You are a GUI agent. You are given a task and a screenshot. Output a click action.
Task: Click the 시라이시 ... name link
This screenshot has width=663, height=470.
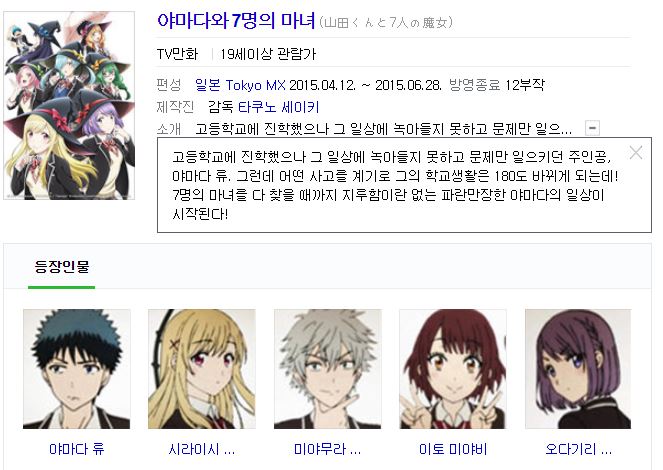coord(202,449)
